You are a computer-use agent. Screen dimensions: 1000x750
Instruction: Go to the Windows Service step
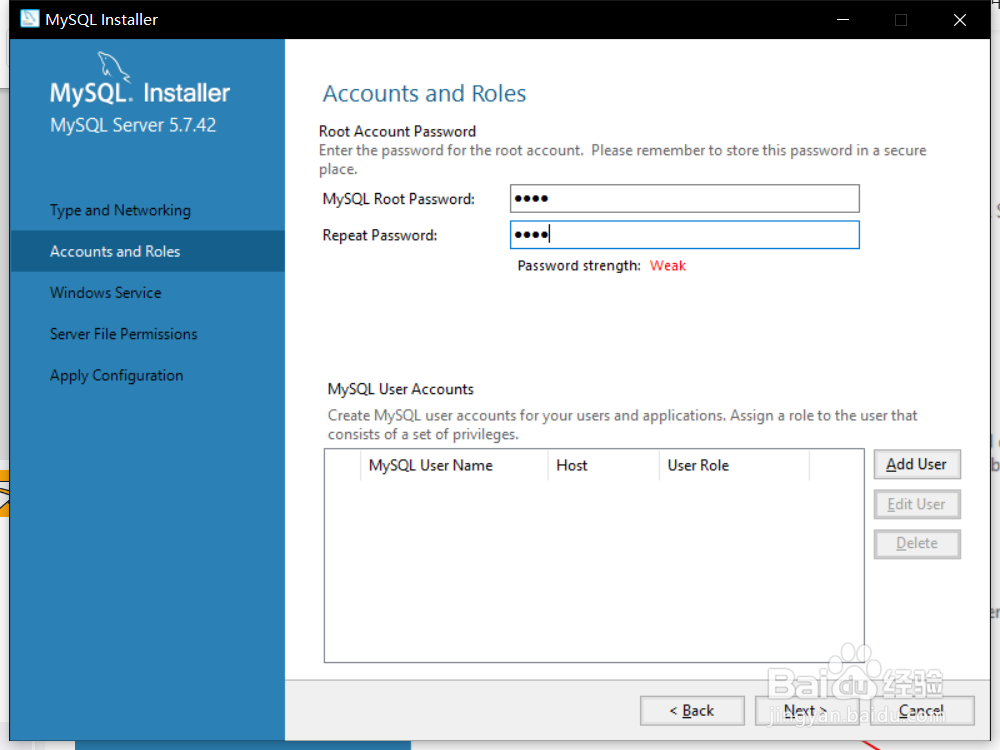coord(105,293)
